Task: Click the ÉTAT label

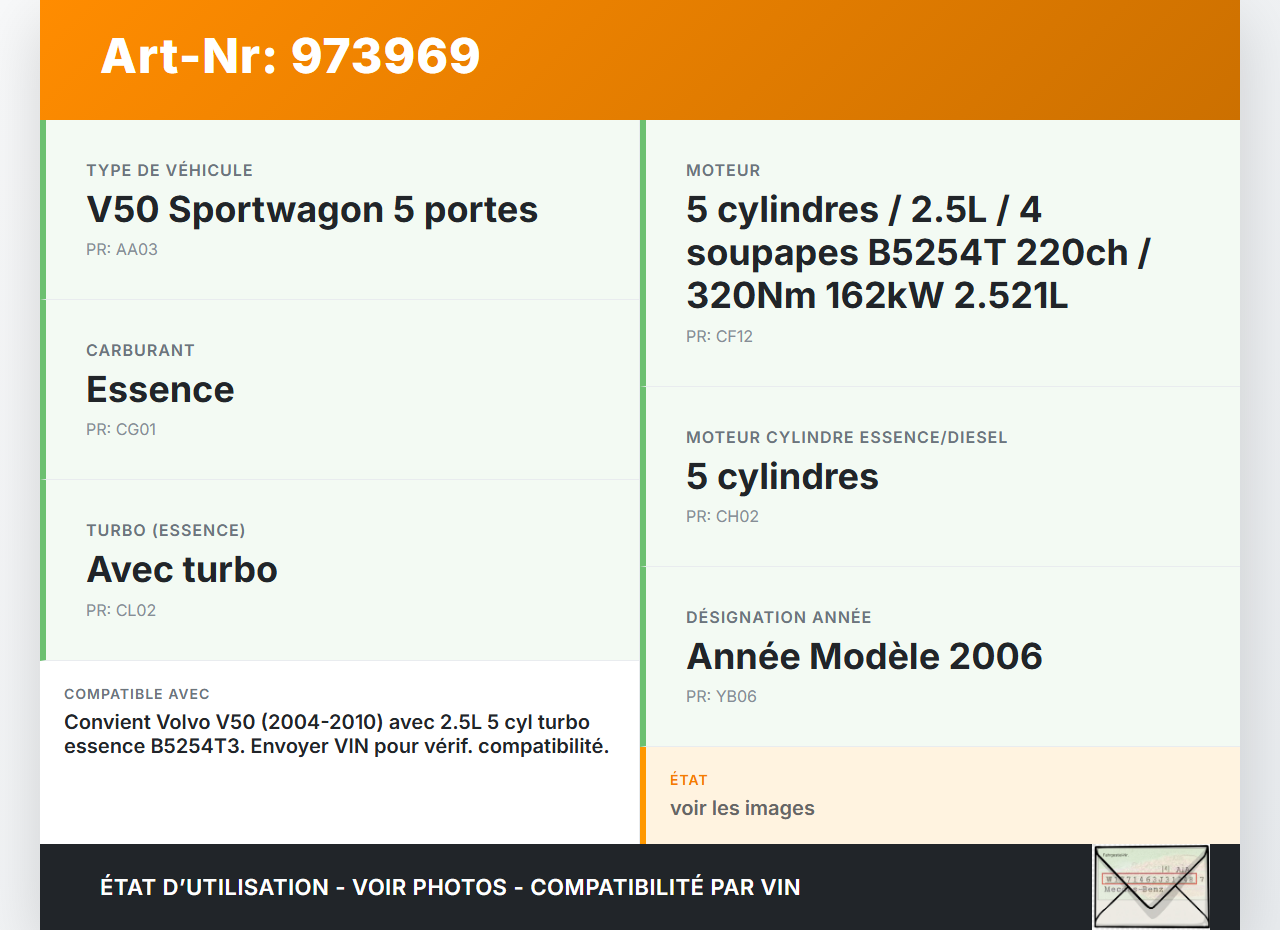Action: (x=689, y=780)
